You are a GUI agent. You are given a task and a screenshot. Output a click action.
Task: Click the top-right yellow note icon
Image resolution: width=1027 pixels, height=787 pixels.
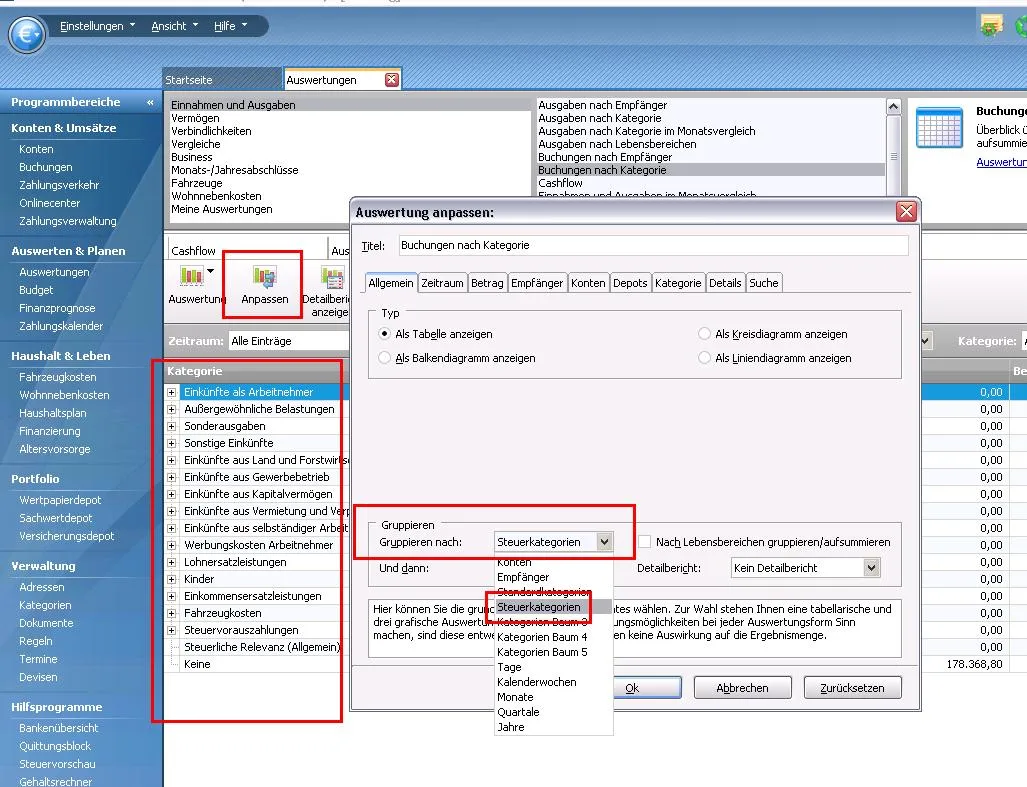click(x=991, y=26)
